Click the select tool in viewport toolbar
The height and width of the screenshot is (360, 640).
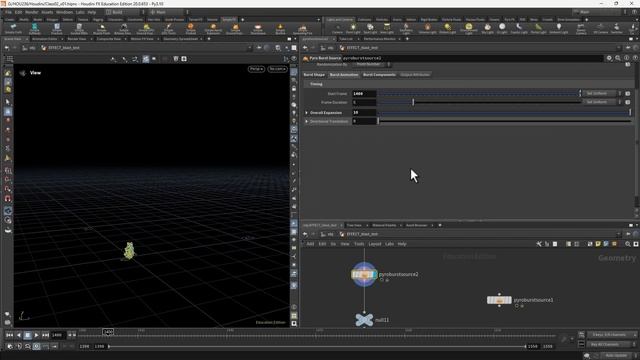(x=8, y=102)
